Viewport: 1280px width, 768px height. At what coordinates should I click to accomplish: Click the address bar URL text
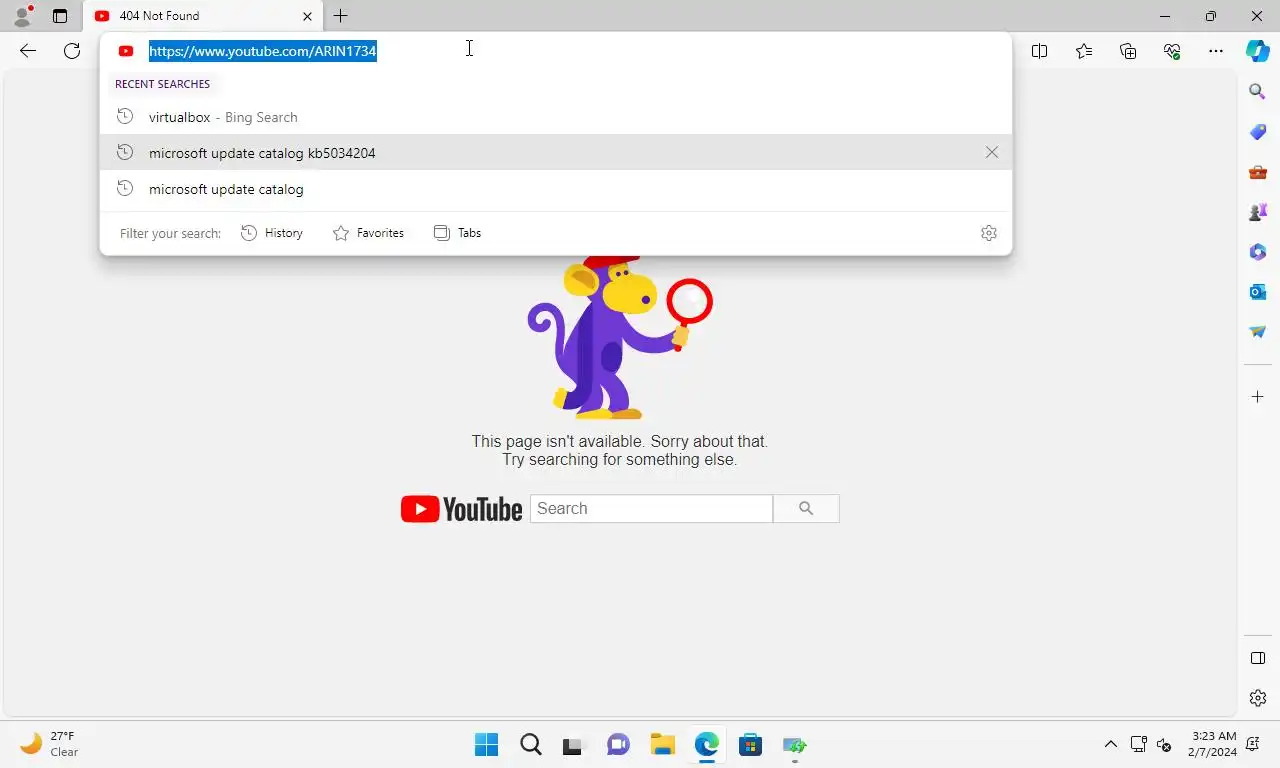262,51
